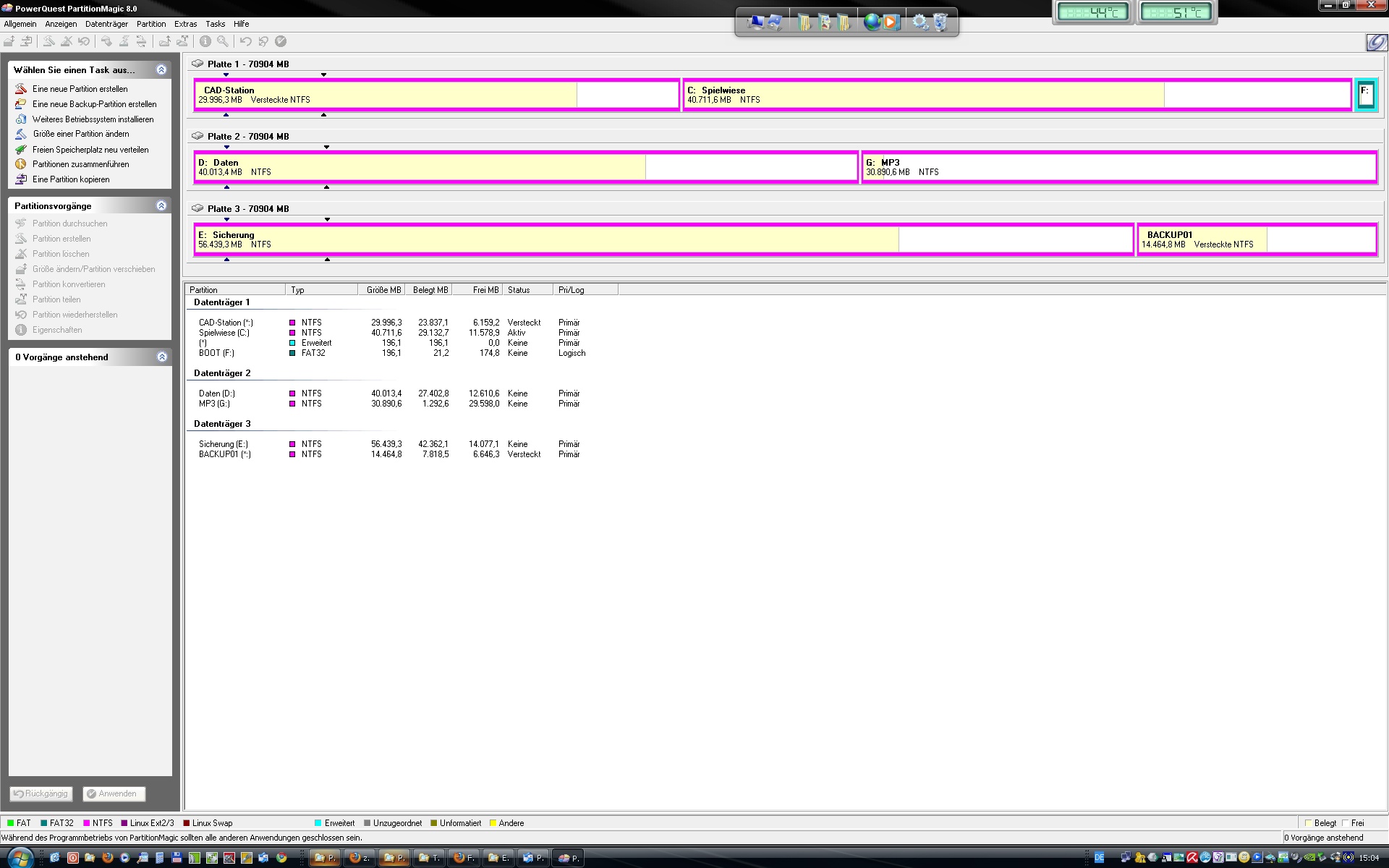The height and width of the screenshot is (868, 1389).
Task: Open the Extras menu
Action: click(x=186, y=24)
